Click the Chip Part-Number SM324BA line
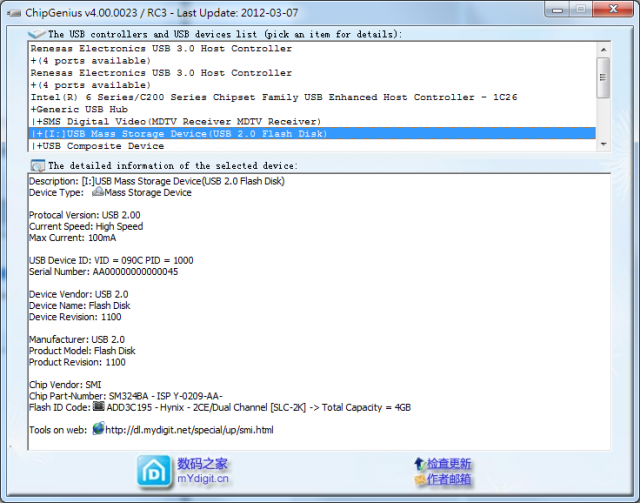640x503 pixels. click(x=126, y=396)
